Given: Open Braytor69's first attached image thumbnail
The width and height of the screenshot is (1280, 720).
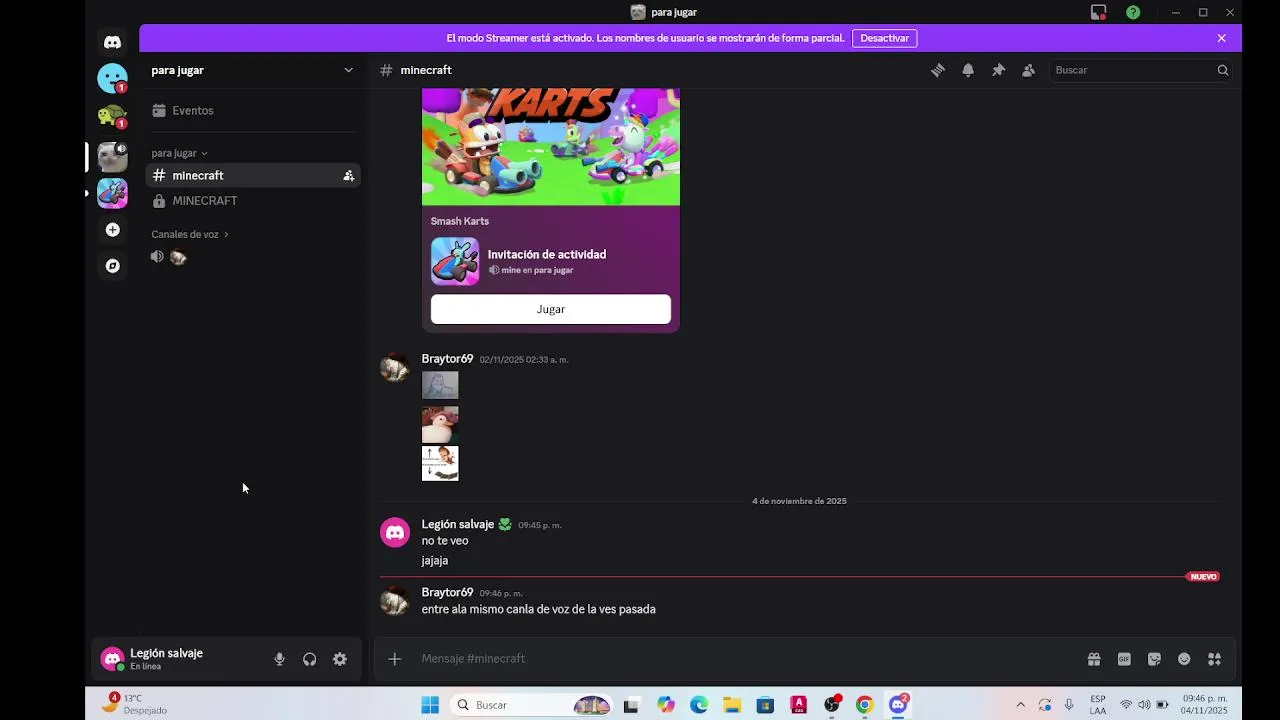Looking at the screenshot, I should tap(440, 385).
